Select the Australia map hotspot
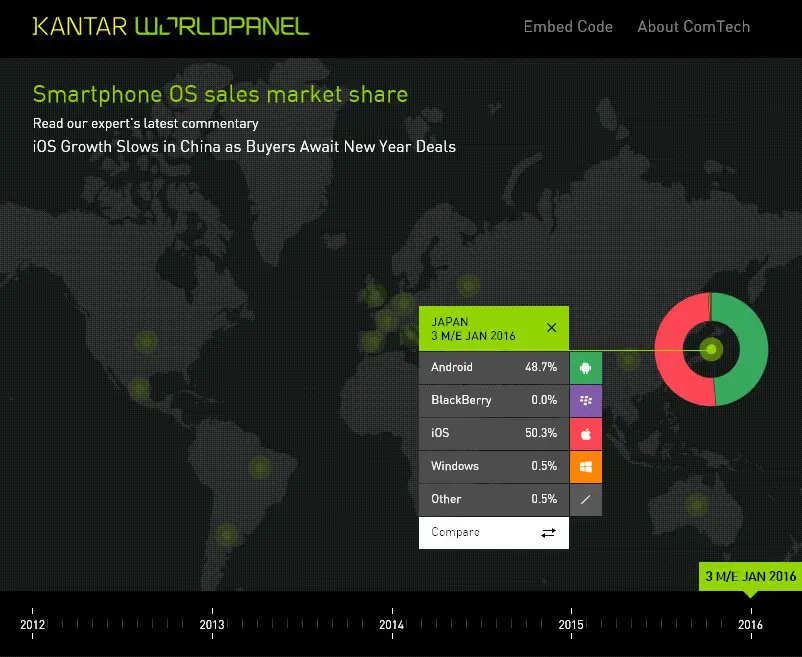 point(696,505)
